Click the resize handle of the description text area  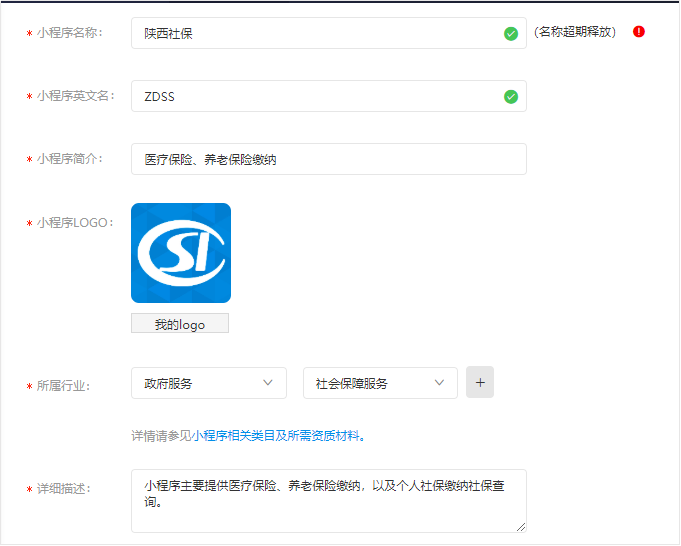(521, 527)
